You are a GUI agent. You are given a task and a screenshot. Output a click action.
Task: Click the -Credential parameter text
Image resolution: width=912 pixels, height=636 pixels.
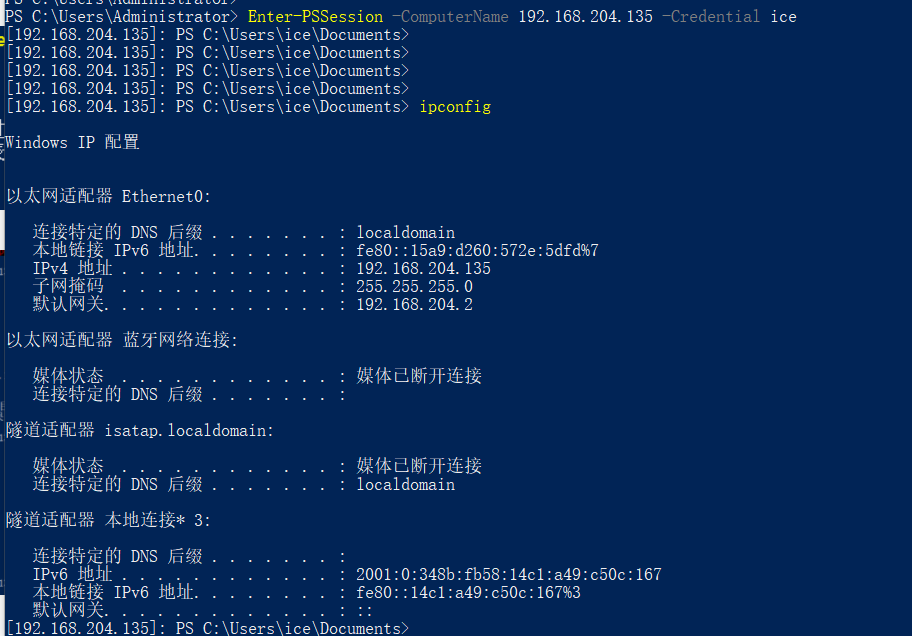click(x=711, y=17)
